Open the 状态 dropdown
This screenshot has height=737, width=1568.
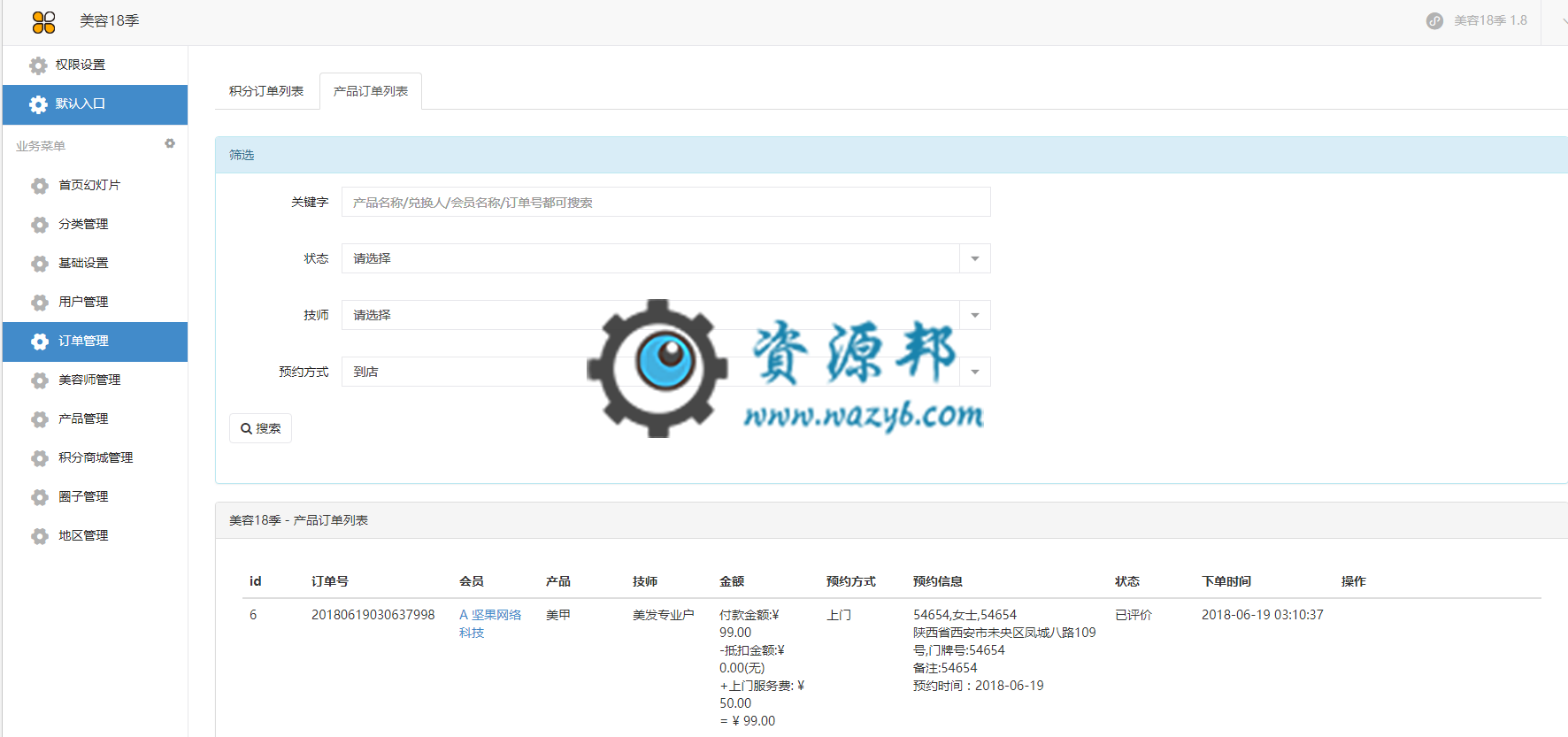click(665, 258)
